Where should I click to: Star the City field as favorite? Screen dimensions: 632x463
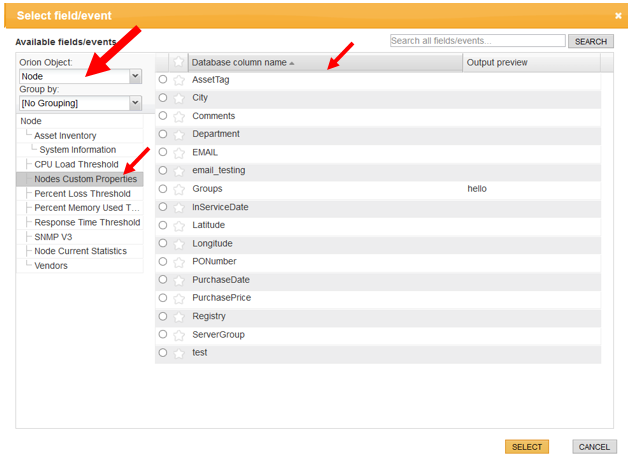coord(179,98)
